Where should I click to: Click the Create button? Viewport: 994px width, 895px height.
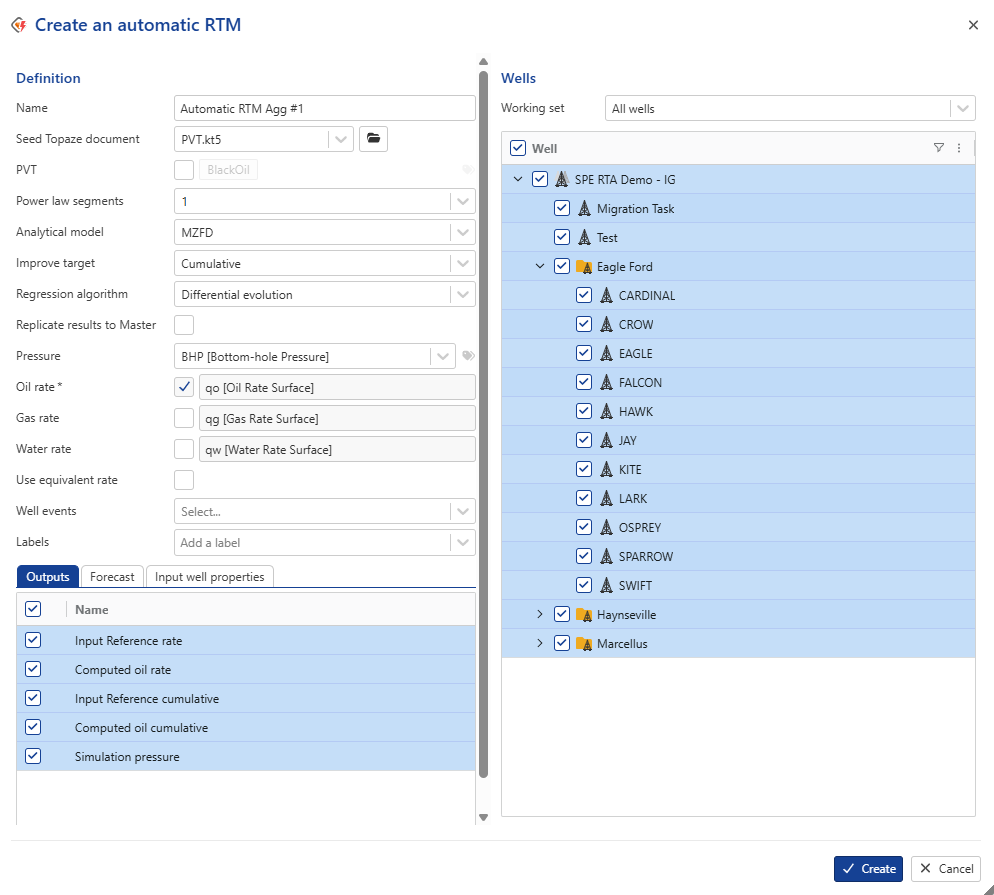(x=868, y=869)
